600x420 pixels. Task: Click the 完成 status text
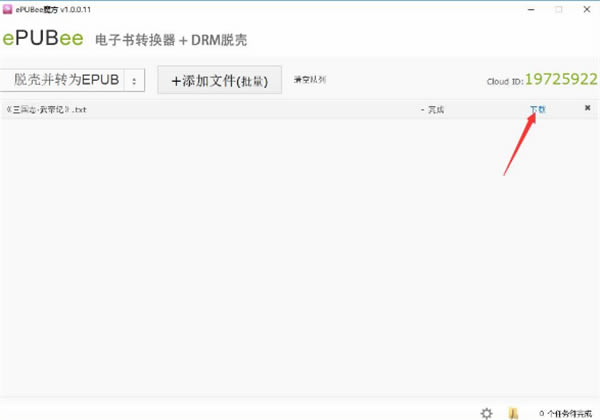pos(436,110)
